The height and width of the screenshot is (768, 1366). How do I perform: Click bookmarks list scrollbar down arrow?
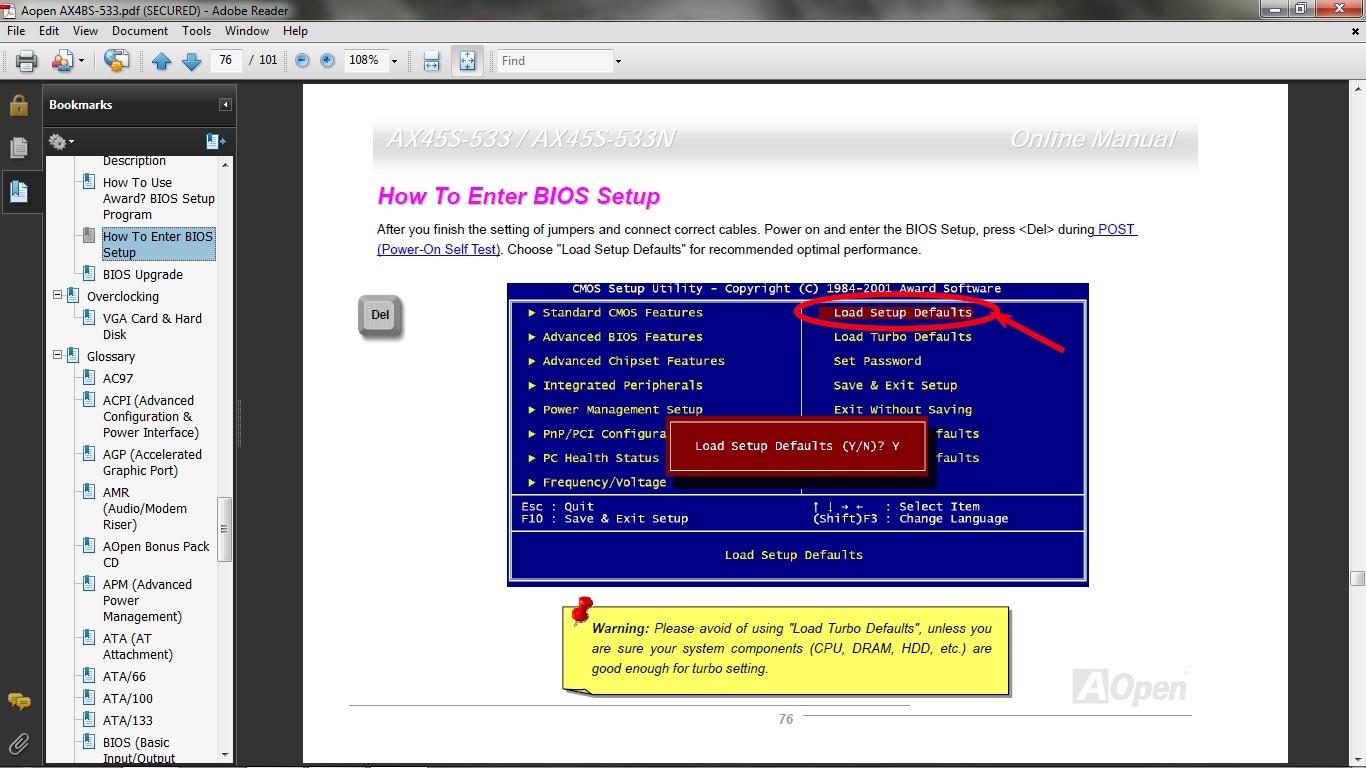pos(225,755)
